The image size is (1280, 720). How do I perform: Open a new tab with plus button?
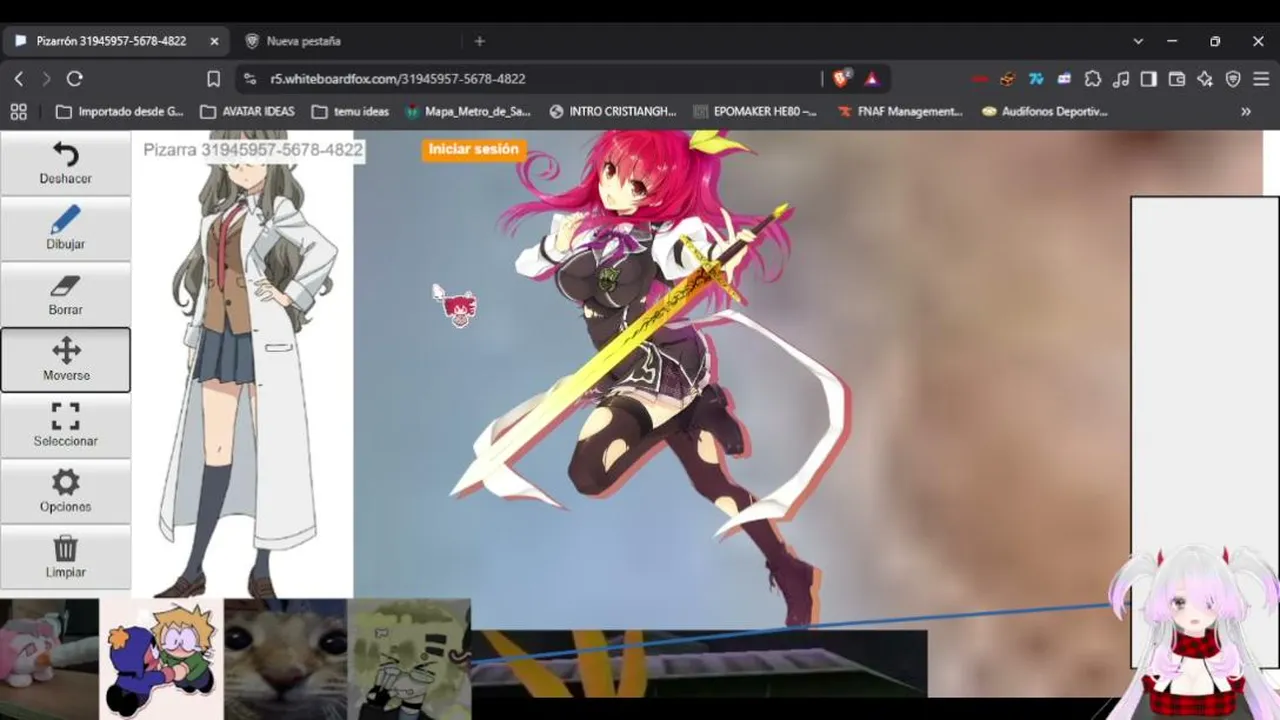[479, 41]
